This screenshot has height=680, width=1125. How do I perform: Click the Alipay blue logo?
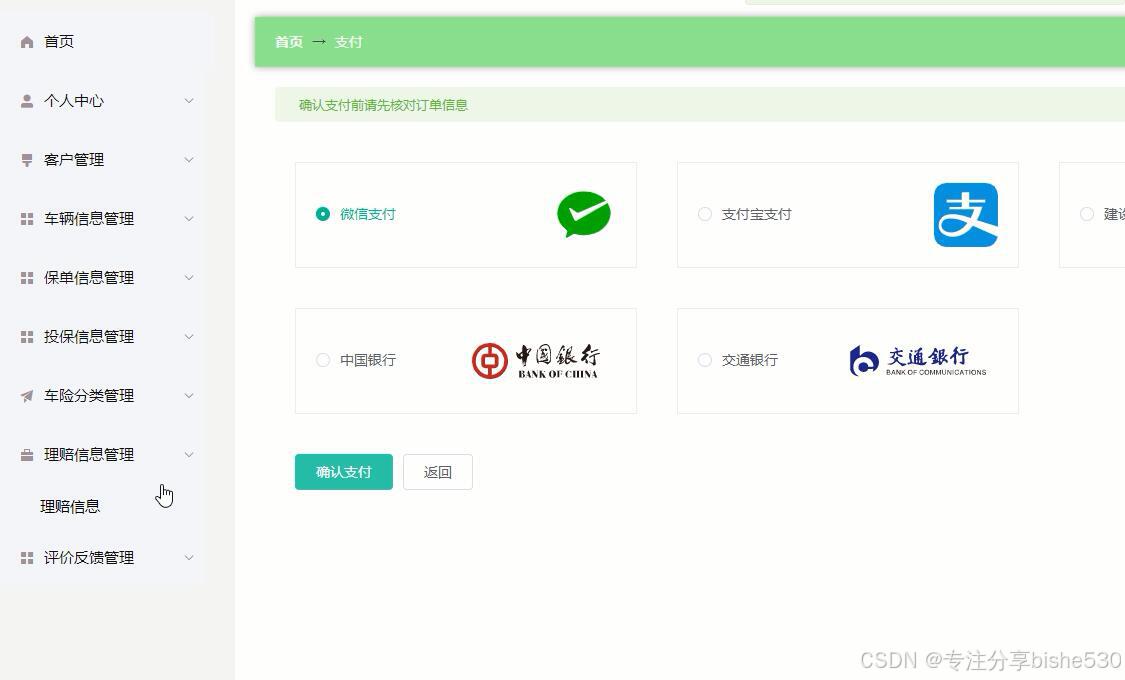click(966, 214)
